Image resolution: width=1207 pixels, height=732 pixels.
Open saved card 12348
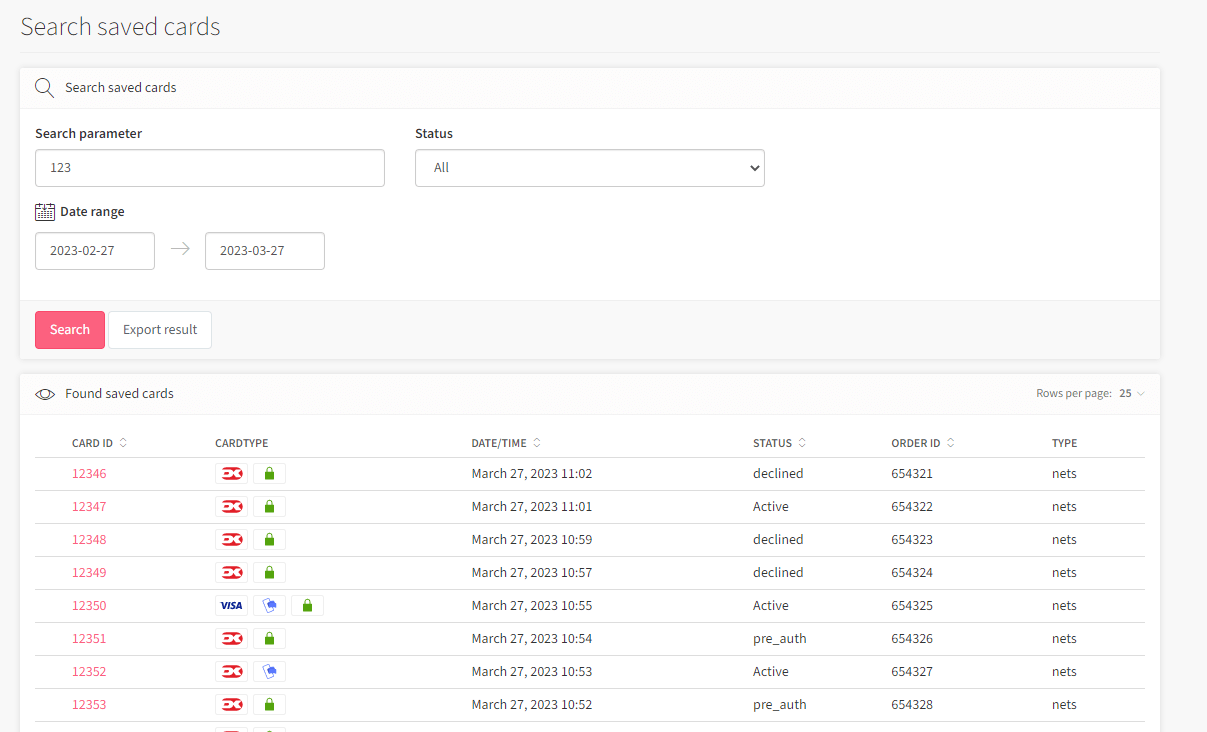click(89, 539)
